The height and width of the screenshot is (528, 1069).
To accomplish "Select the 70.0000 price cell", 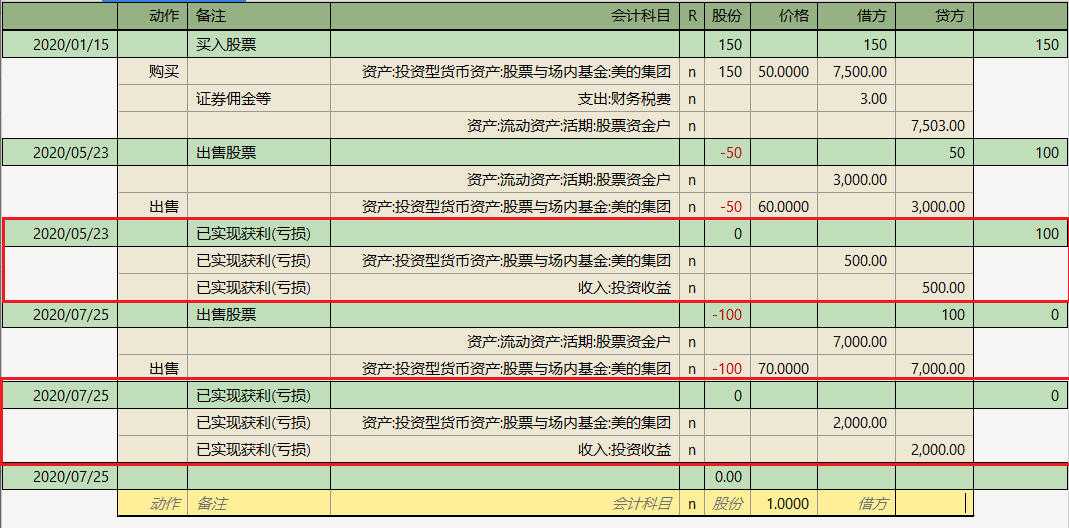I will 784,369.
